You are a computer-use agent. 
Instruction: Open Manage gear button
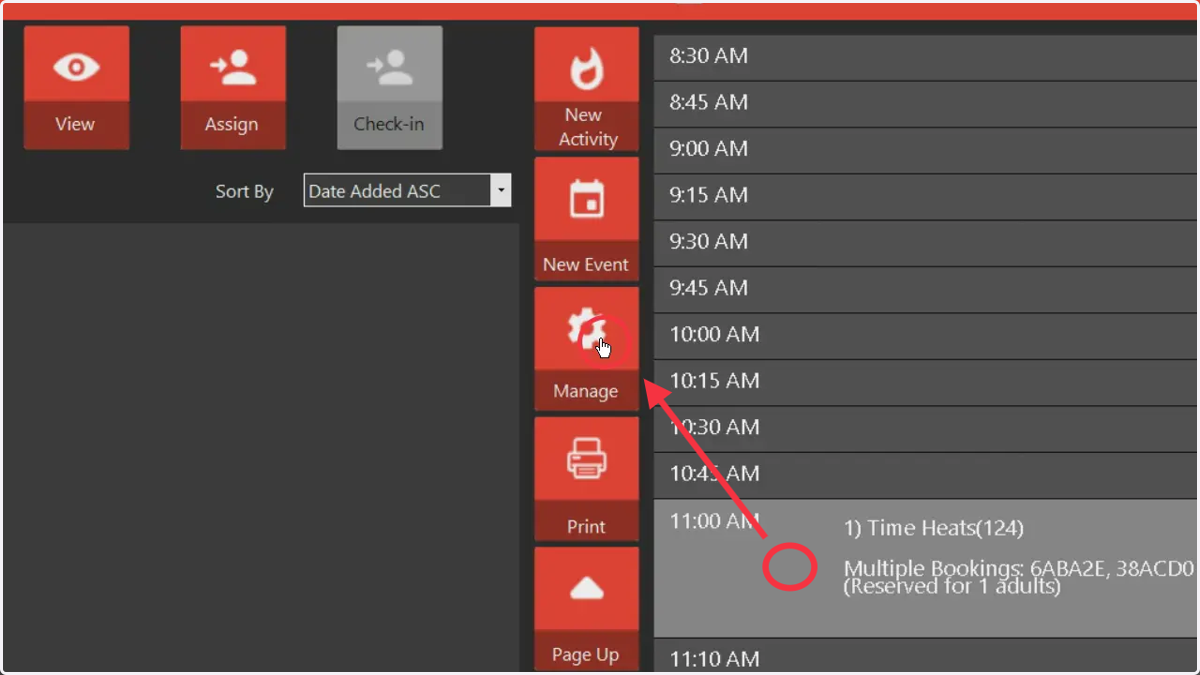(586, 349)
